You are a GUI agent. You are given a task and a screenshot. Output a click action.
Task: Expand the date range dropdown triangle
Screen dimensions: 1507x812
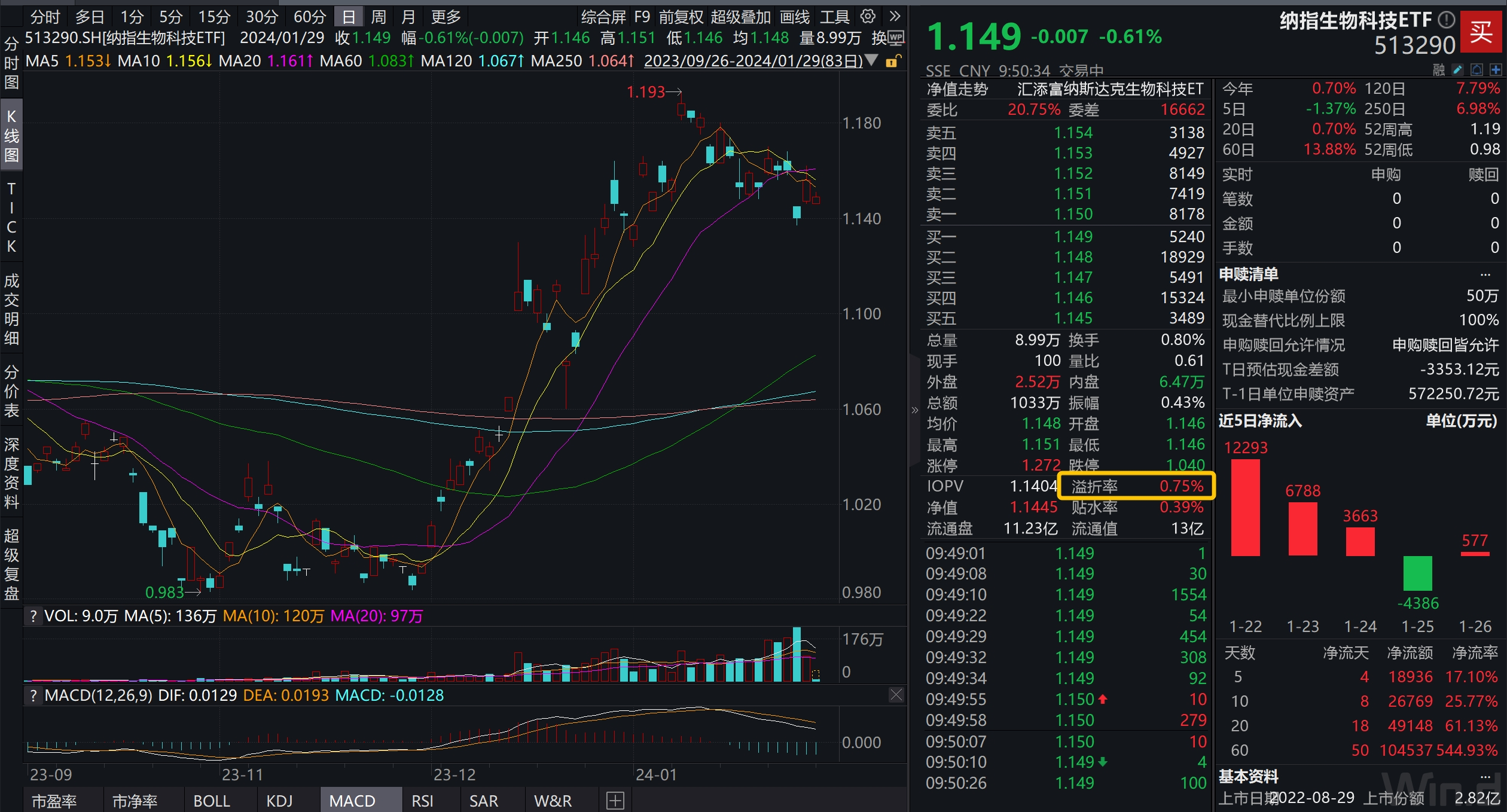[x=872, y=60]
